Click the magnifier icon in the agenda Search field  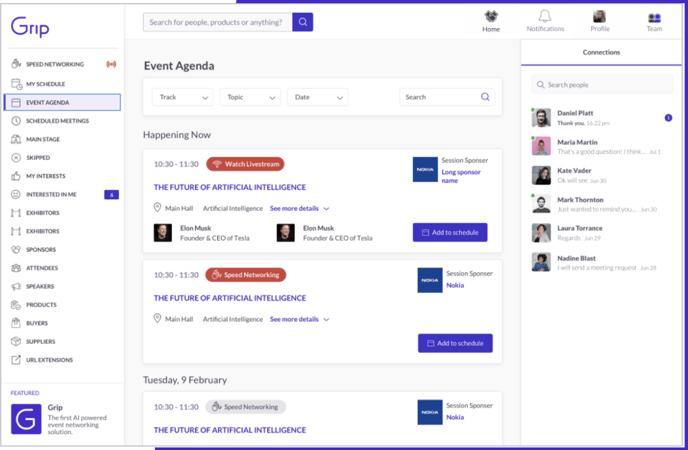click(x=485, y=97)
